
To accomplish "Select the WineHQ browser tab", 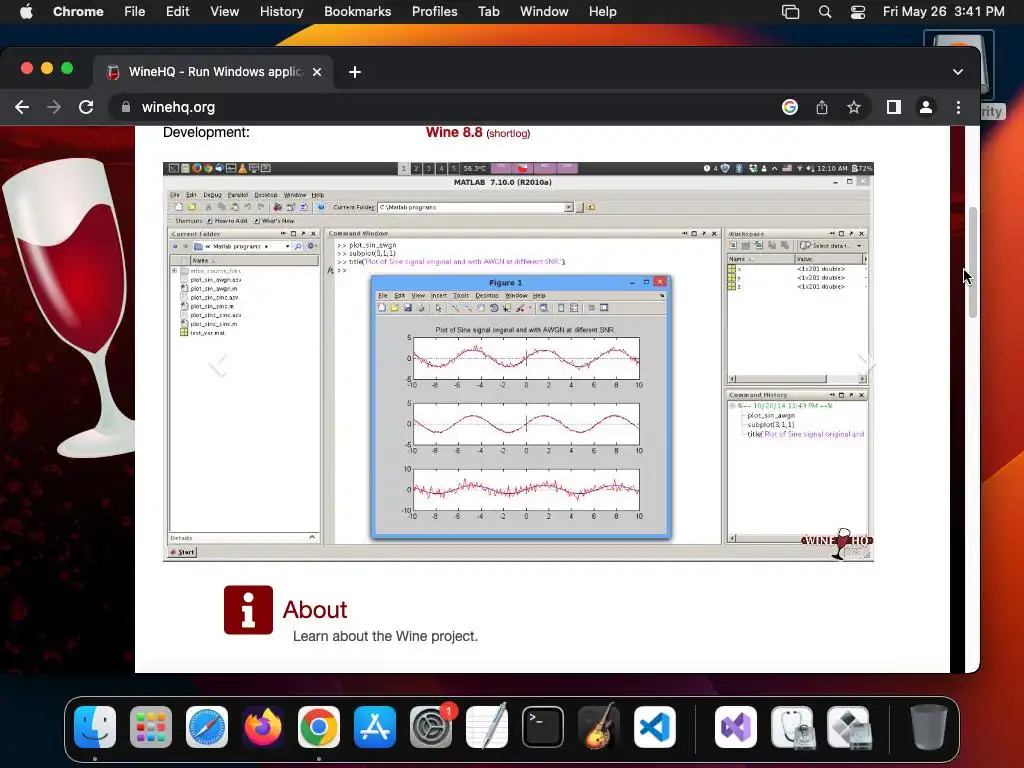I will pyautogui.click(x=214, y=72).
